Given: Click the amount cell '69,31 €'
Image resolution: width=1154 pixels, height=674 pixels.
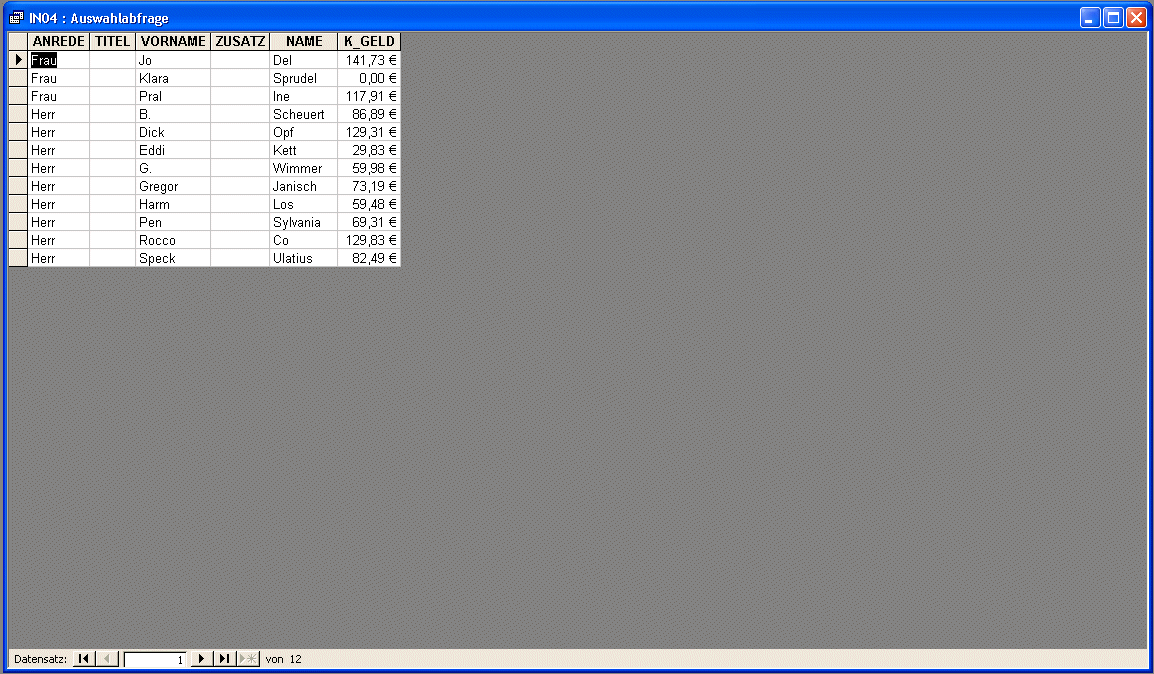Looking at the screenshot, I should coord(369,222).
